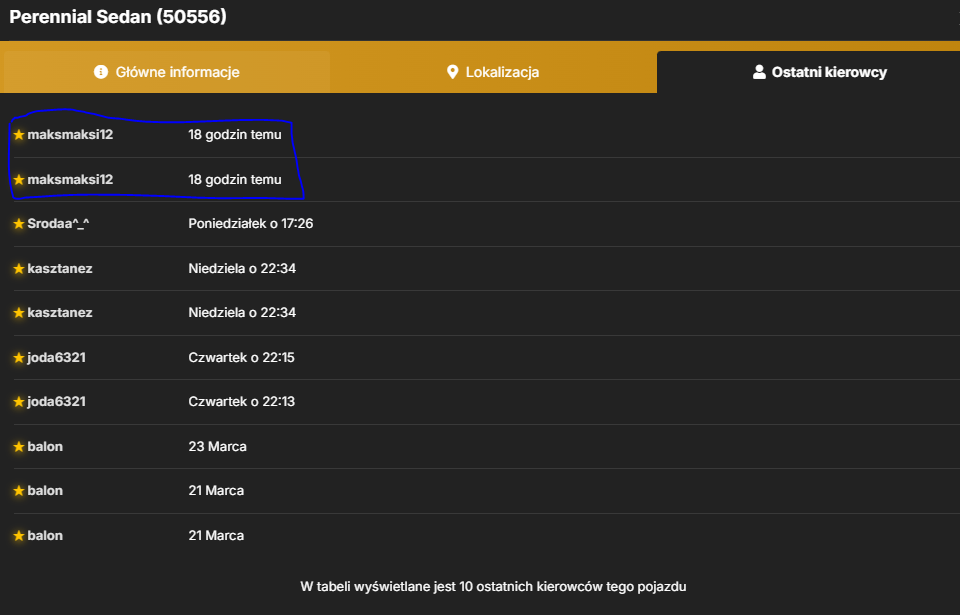The width and height of the screenshot is (960, 615).
Task: Click the Perennial Sedan (50556) title
Action: [118, 17]
